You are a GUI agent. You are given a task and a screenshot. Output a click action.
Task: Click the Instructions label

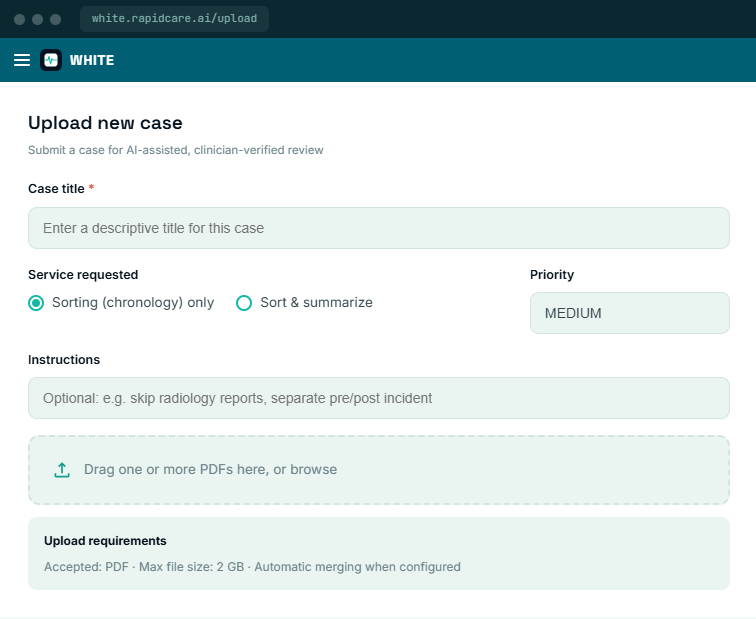point(64,360)
